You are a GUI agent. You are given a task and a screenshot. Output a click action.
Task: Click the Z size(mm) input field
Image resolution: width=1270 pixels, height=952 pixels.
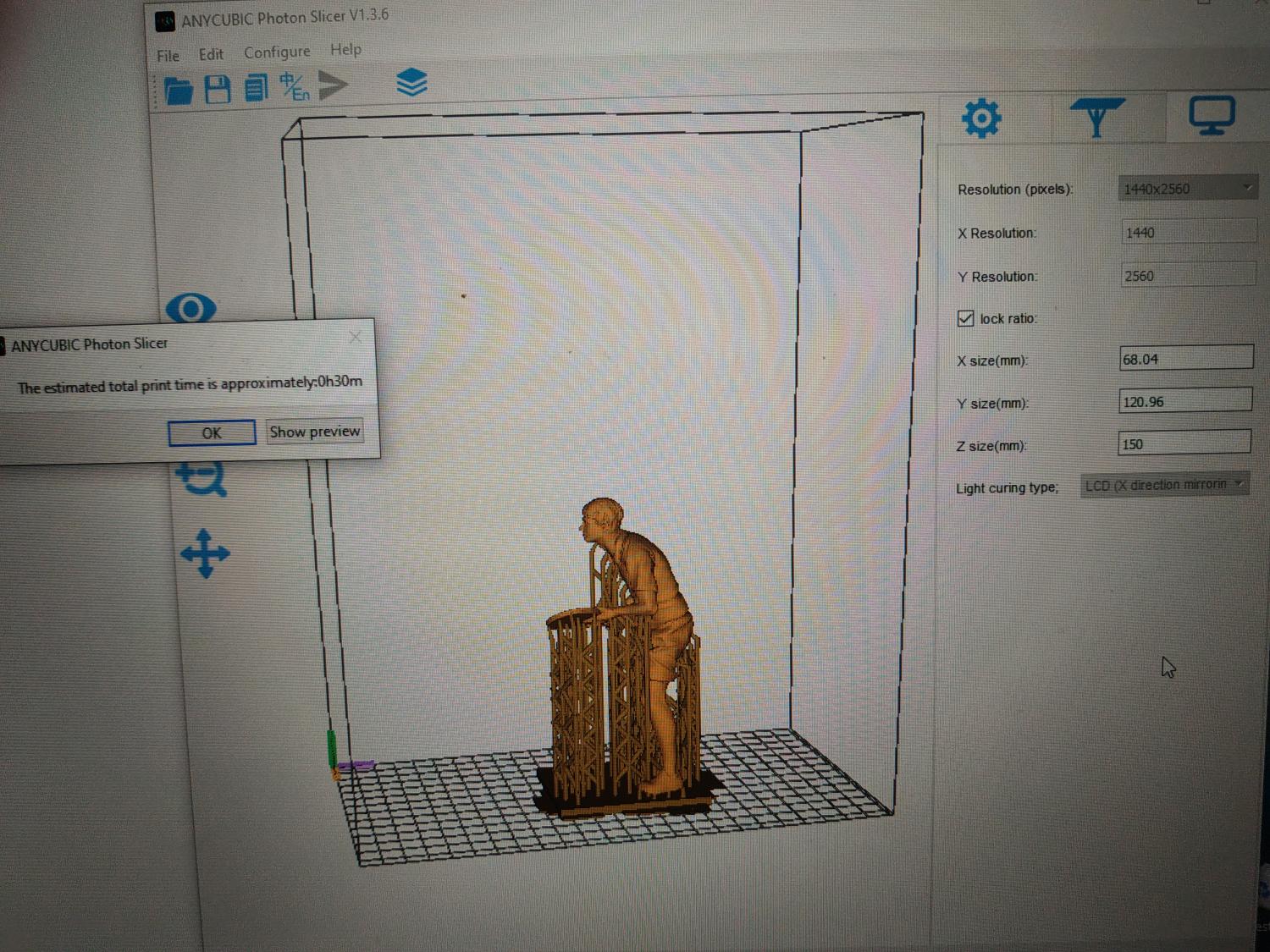[x=1184, y=443]
